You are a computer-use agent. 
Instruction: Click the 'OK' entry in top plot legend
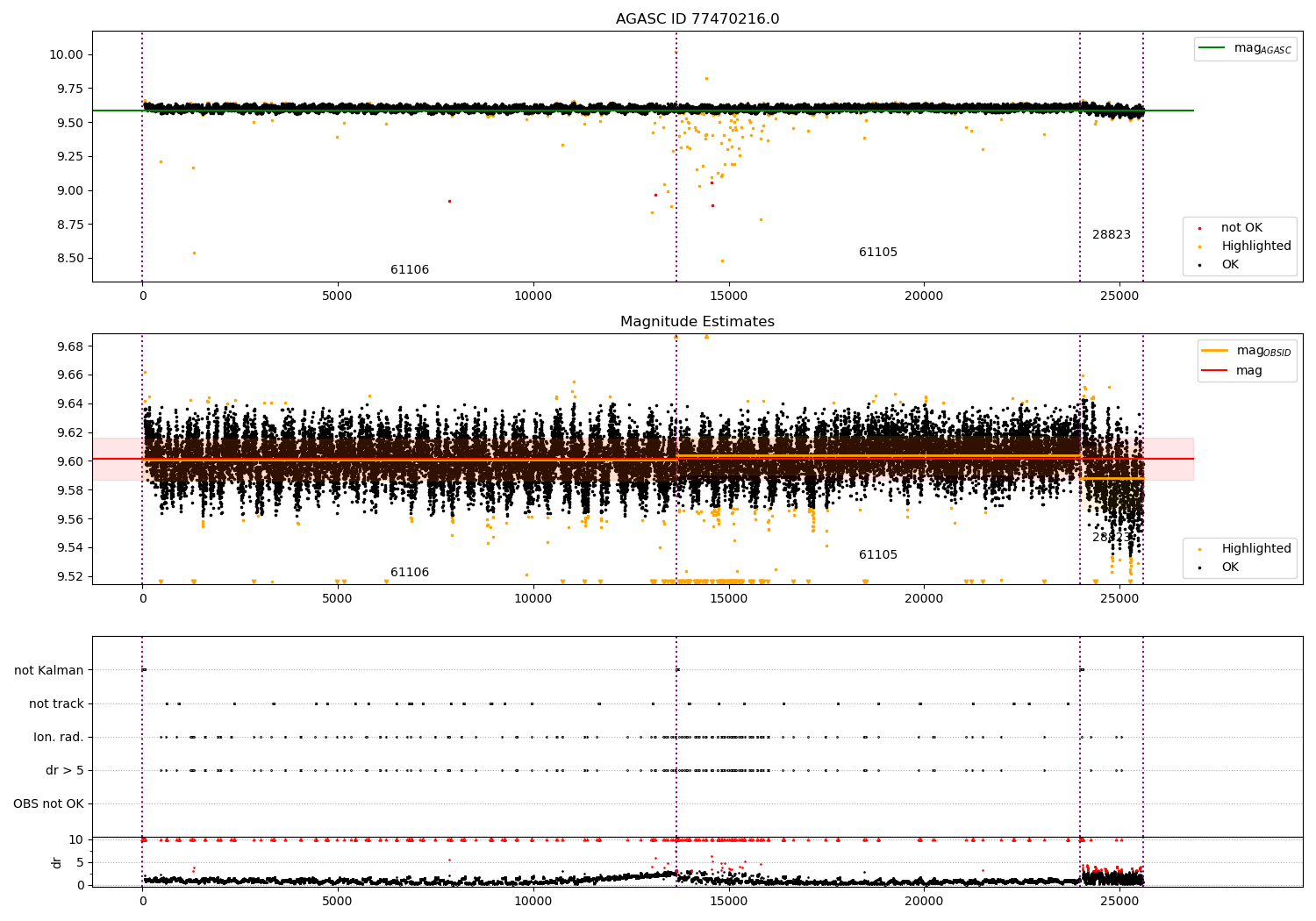pyautogui.click(x=1230, y=265)
